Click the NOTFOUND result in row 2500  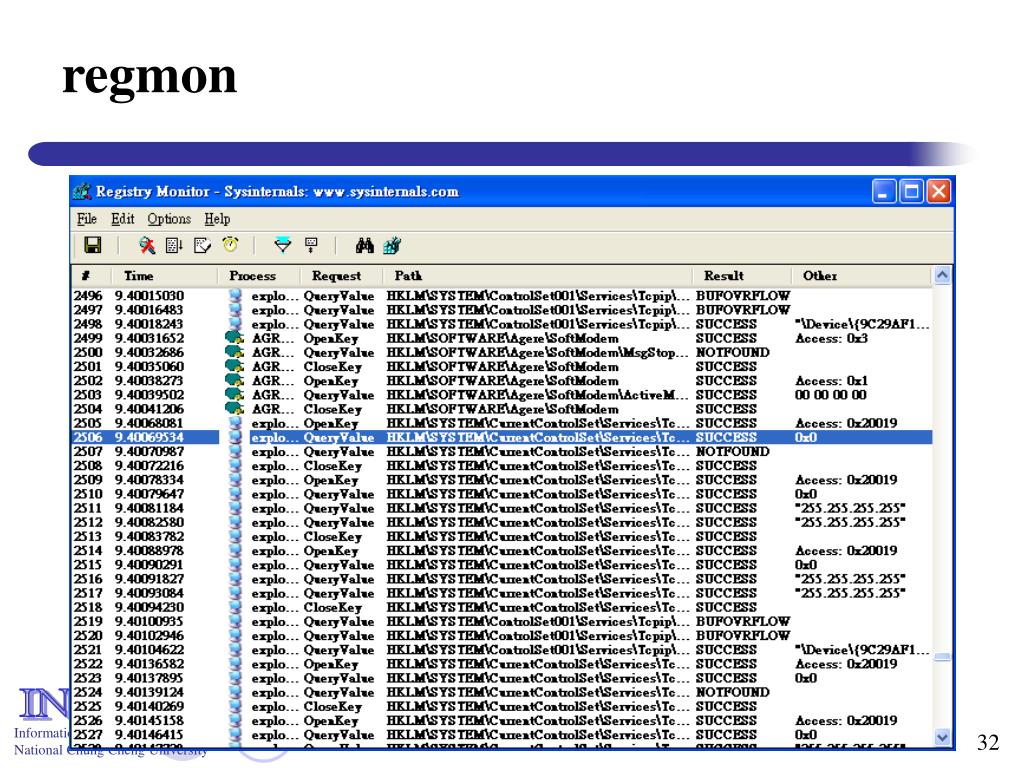click(732, 353)
